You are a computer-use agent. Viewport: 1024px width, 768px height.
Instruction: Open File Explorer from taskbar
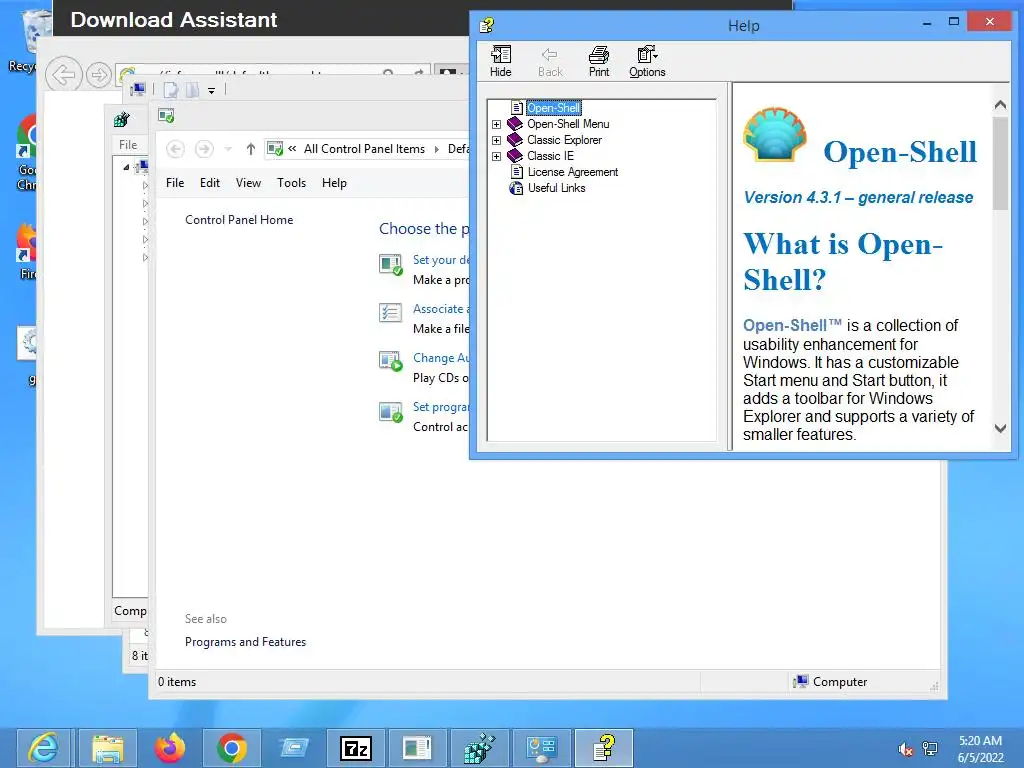[x=107, y=748]
